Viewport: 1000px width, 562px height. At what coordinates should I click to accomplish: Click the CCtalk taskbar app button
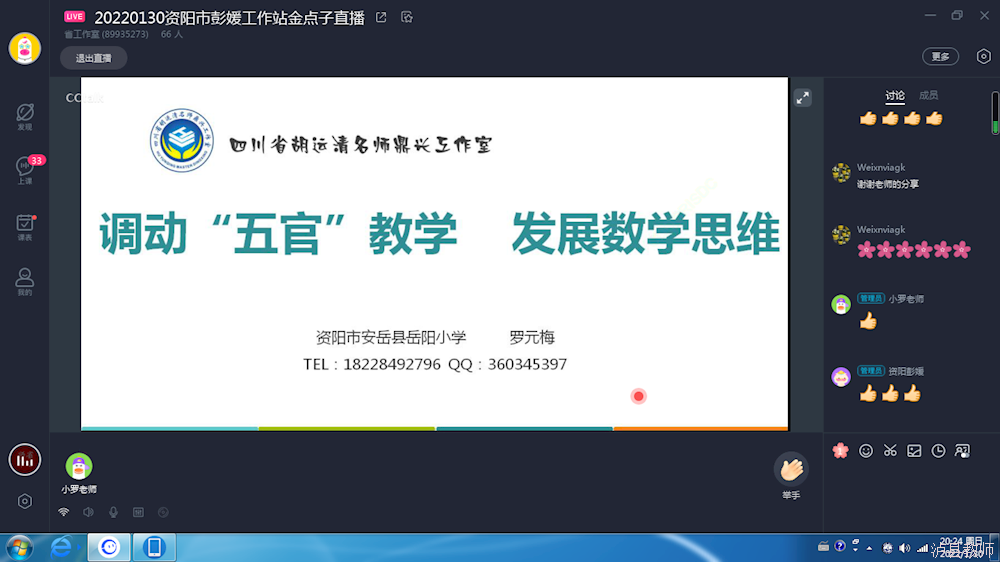[x=109, y=547]
